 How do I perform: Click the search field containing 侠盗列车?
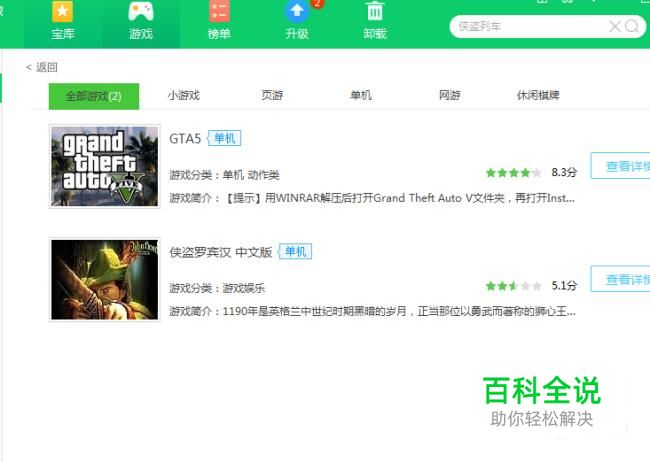tap(548, 27)
